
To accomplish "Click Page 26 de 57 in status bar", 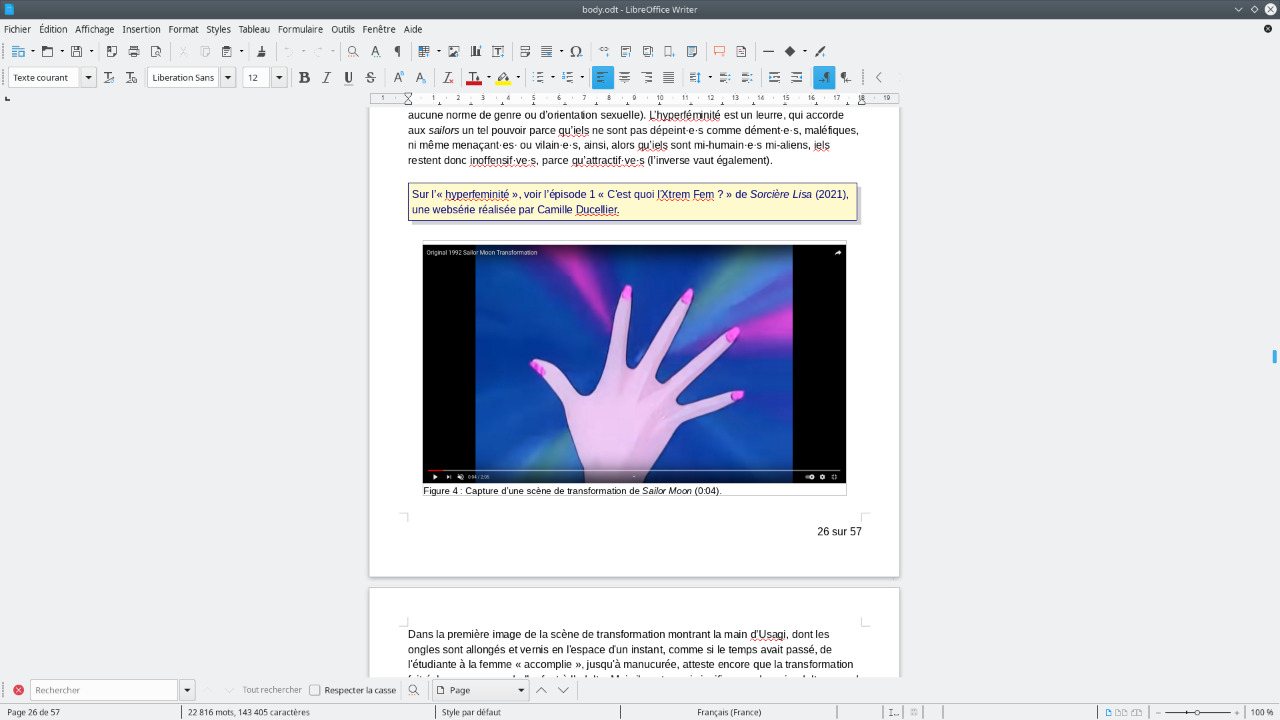I will tap(34, 712).
